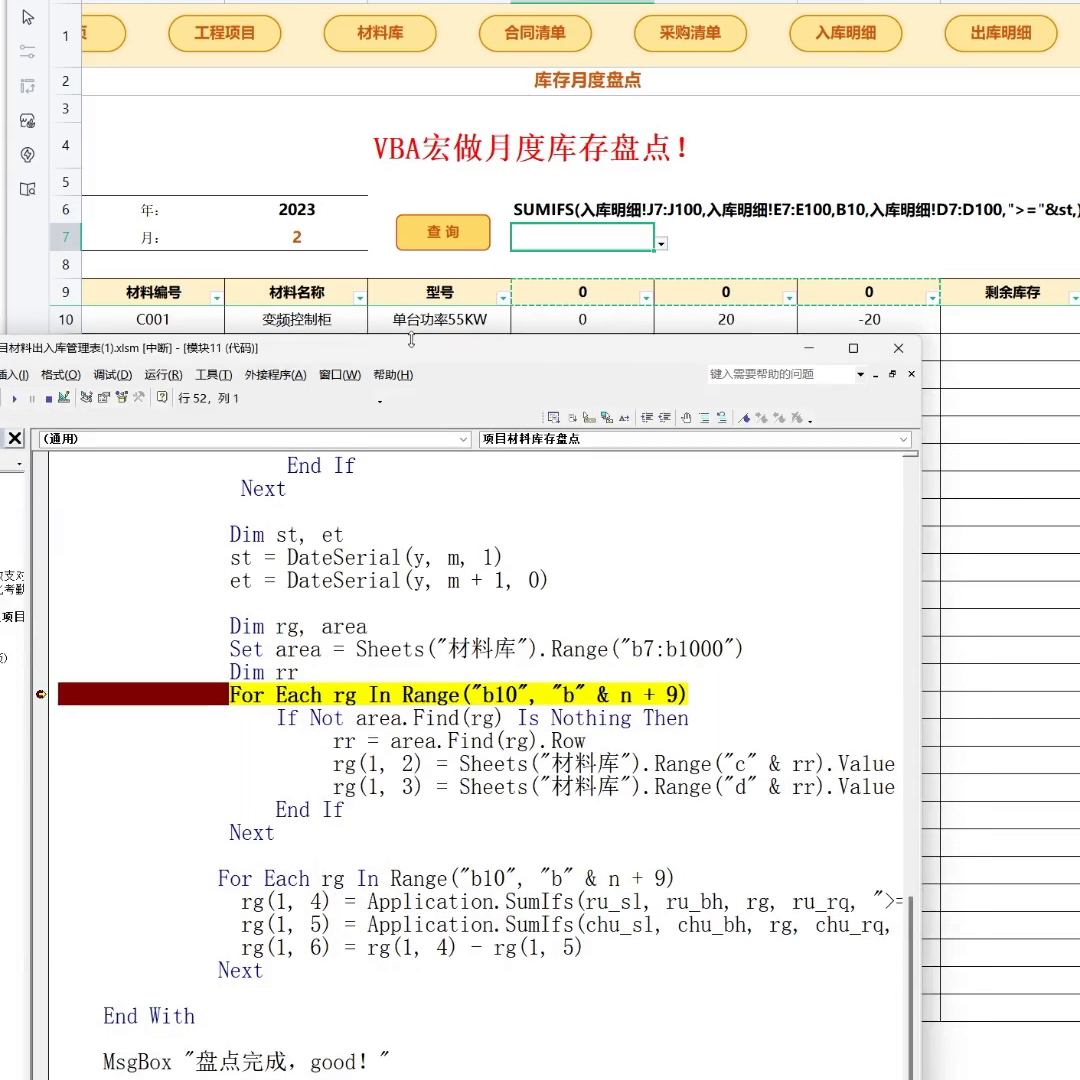Click the Outdent icon in Edit toolbar

(x=665, y=417)
